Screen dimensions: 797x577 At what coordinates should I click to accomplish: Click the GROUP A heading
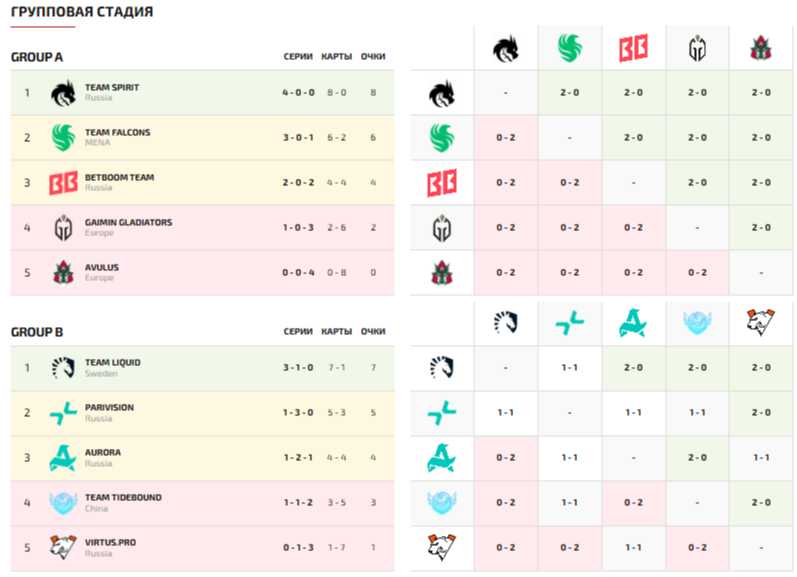tap(37, 57)
